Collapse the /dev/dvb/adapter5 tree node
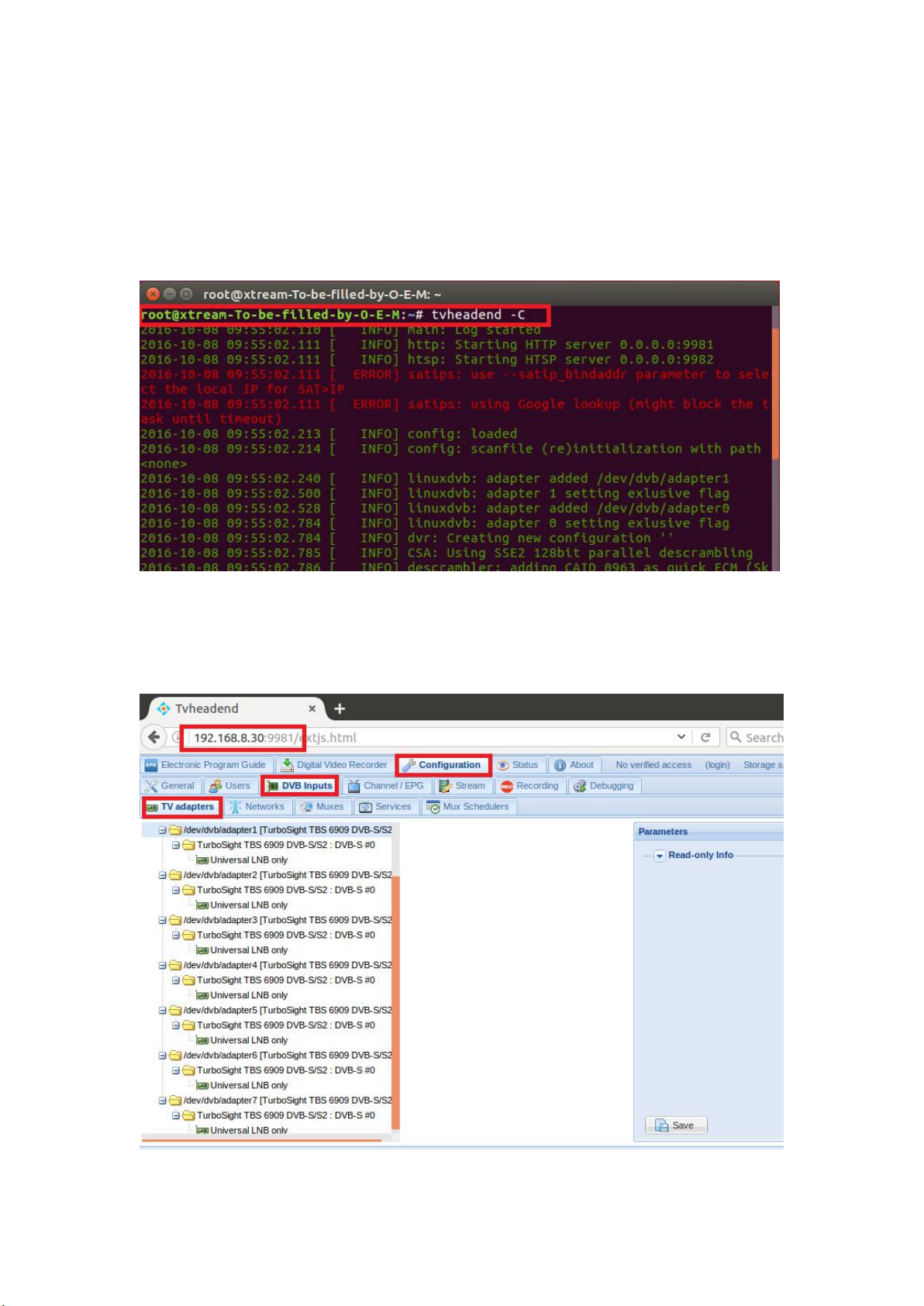 163,1011
